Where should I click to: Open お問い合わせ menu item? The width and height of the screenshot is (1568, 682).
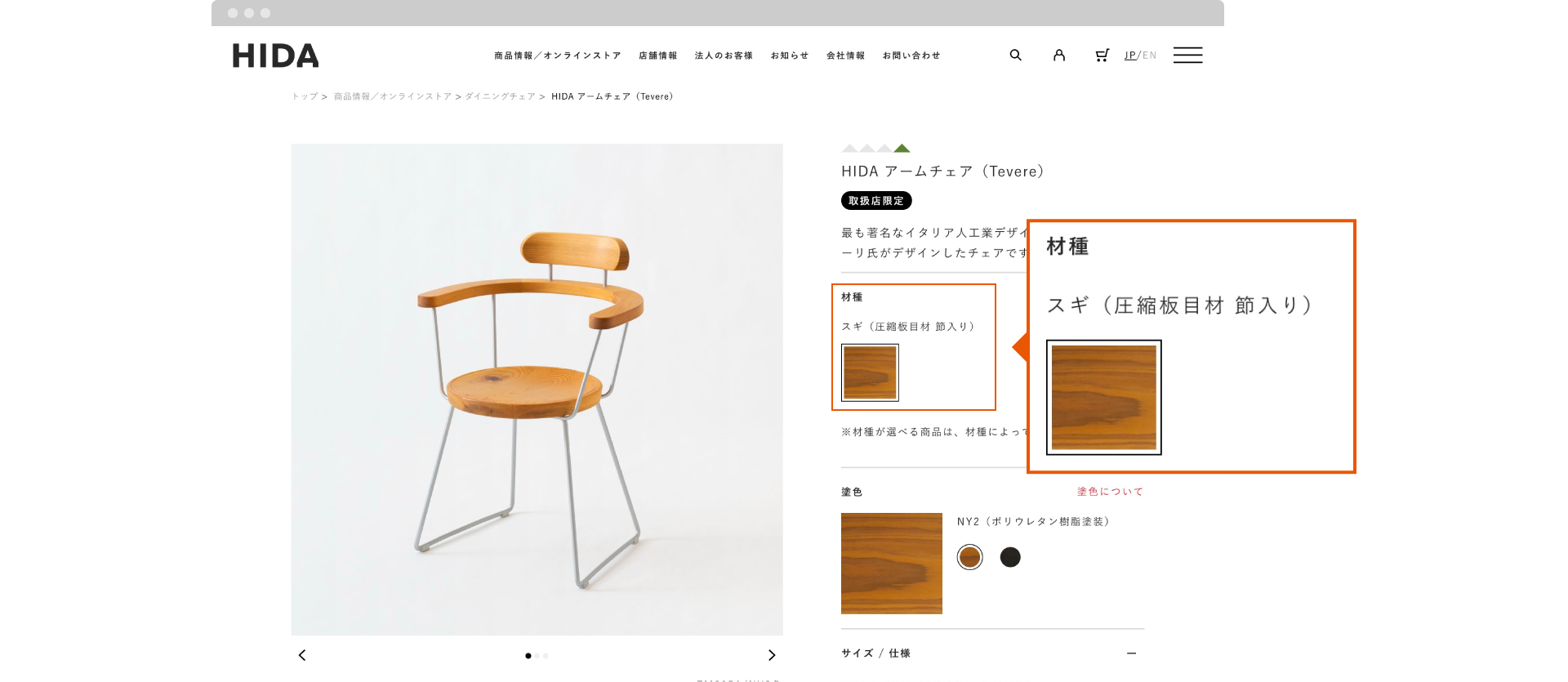point(911,56)
